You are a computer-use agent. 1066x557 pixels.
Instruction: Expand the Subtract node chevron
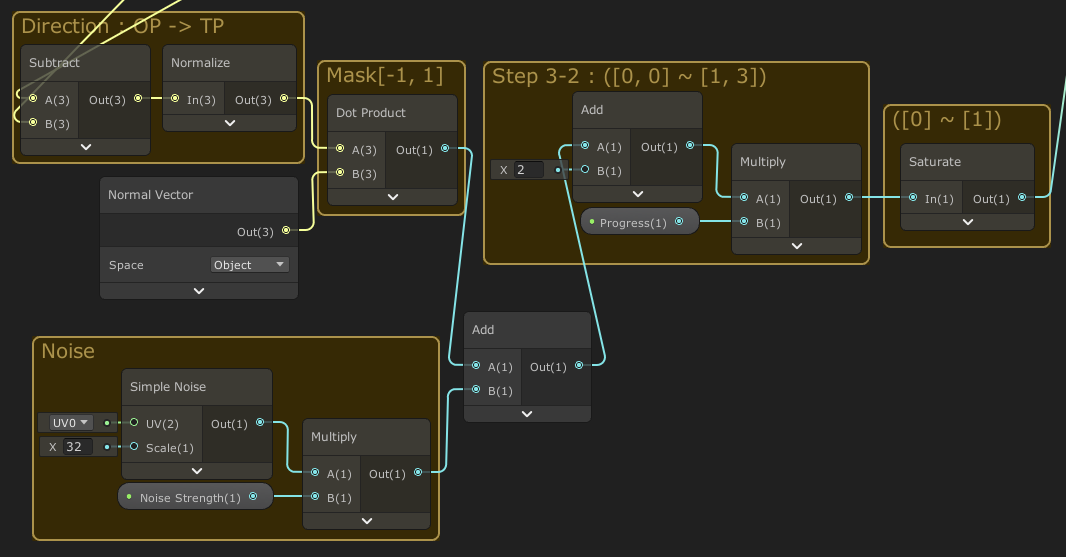click(x=86, y=147)
